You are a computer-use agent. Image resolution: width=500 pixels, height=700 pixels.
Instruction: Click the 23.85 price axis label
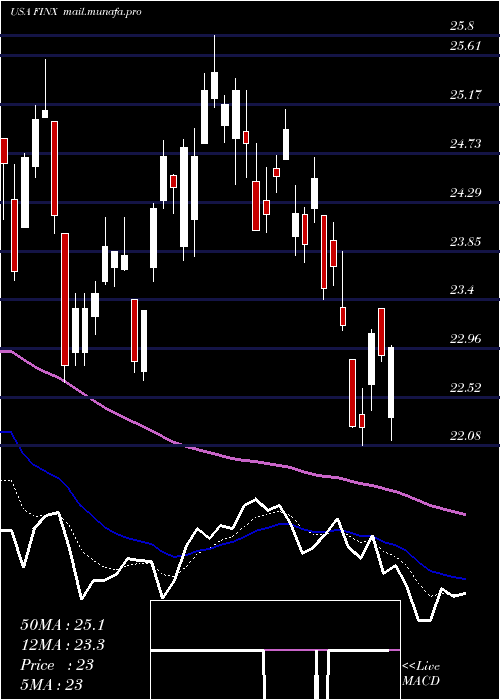[466, 242]
